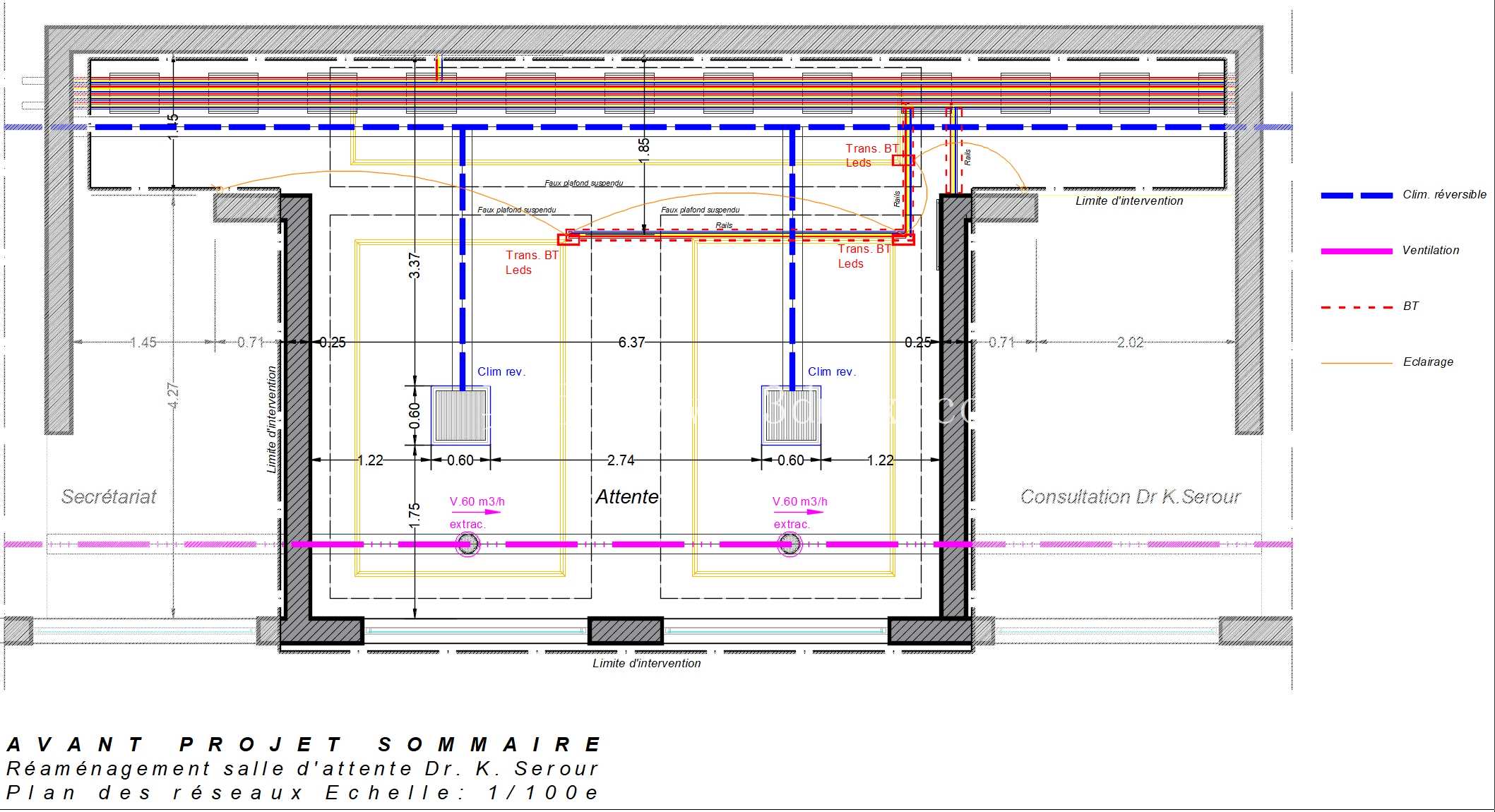Image resolution: width=1495 pixels, height=812 pixels.
Task: Click the 'AVANT PROJET SOMMAIRE' title line
Action: pos(304,745)
